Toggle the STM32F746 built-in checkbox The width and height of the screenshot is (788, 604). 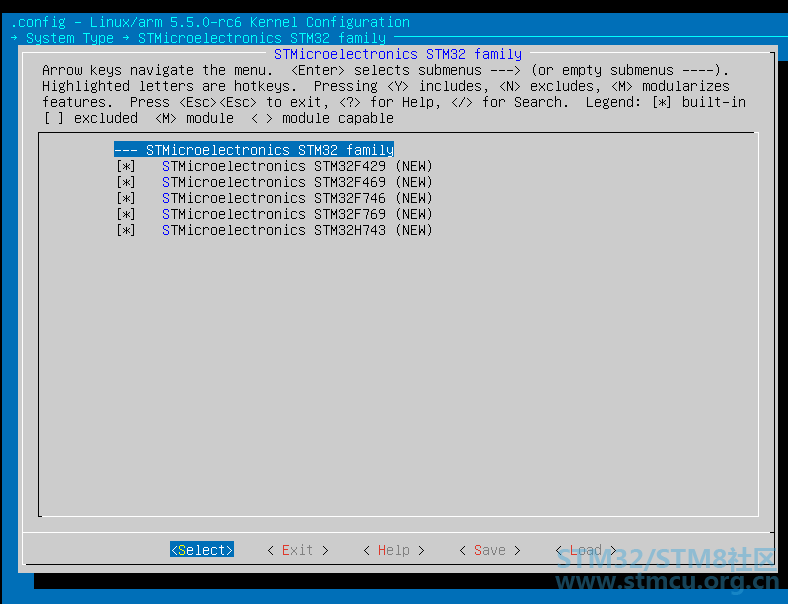[x=126, y=198]
